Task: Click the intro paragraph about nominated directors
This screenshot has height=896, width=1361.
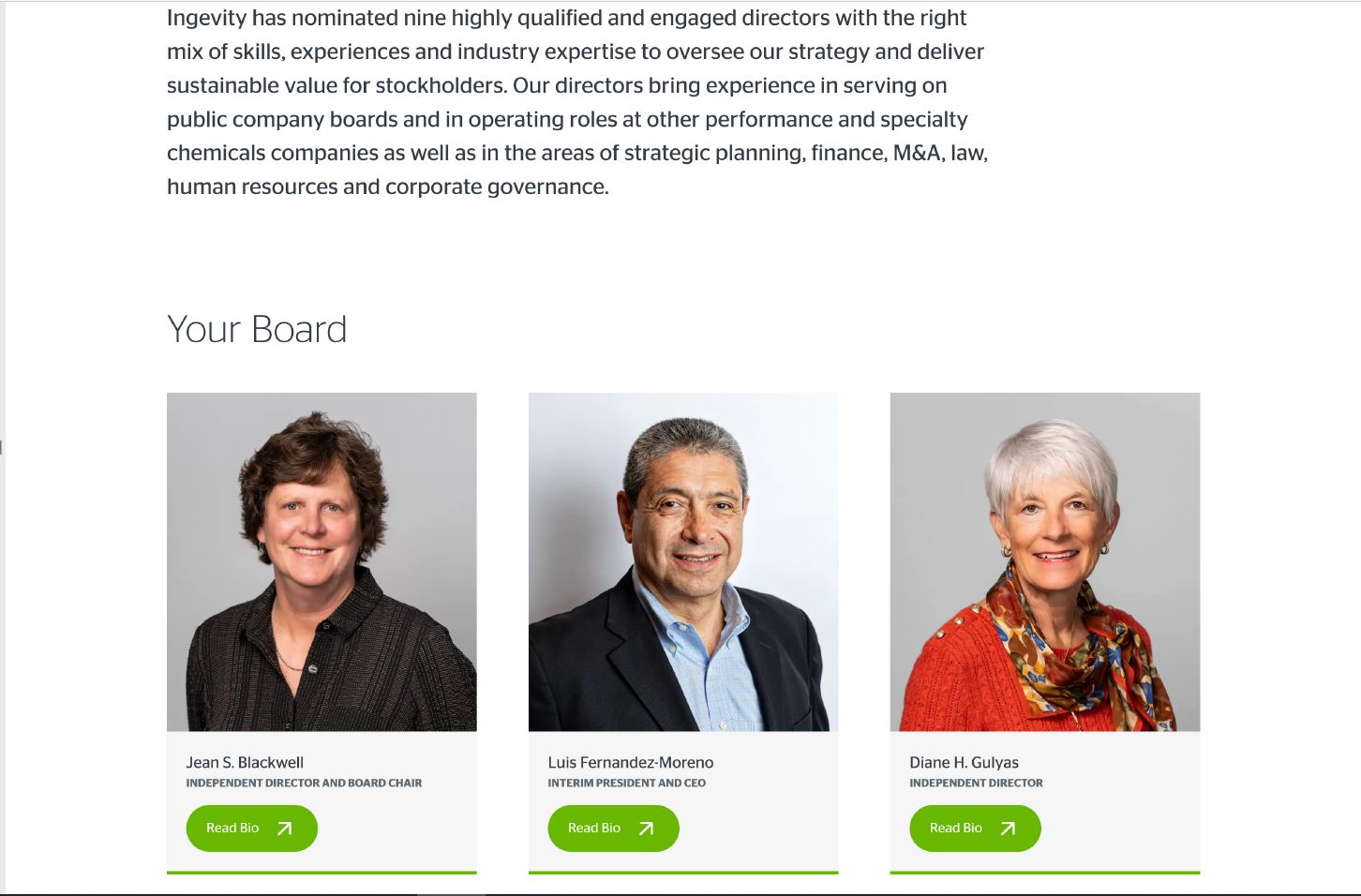Action: click(x=576, y=102)
